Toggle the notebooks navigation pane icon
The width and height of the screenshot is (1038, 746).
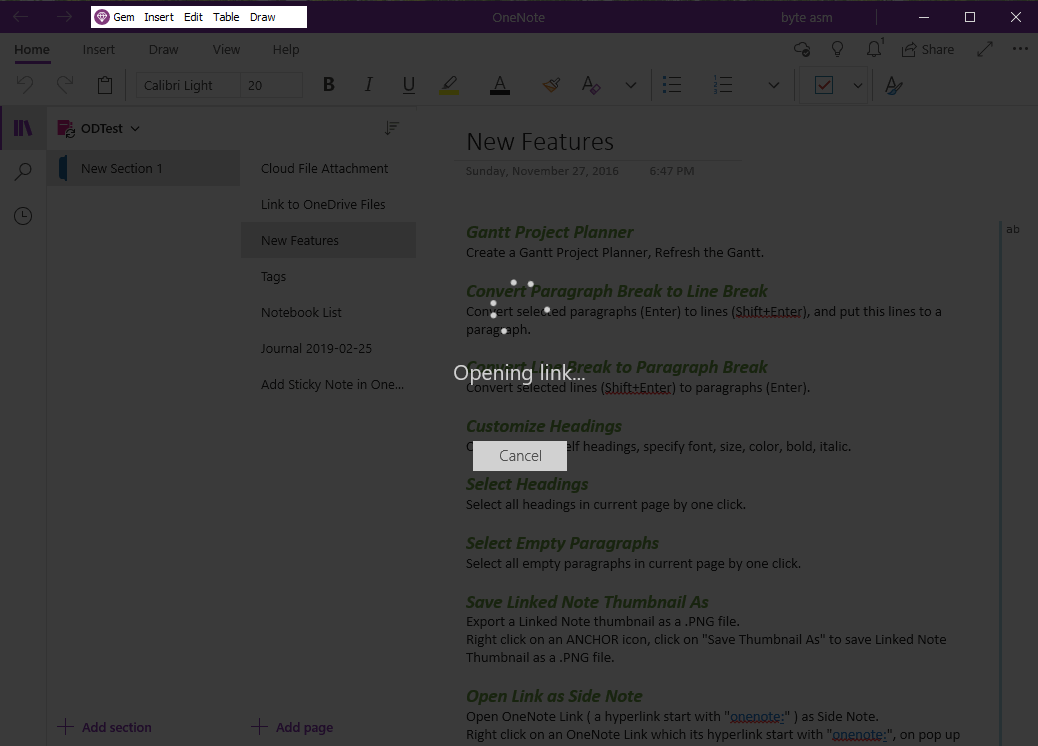[x=23, y=128]
